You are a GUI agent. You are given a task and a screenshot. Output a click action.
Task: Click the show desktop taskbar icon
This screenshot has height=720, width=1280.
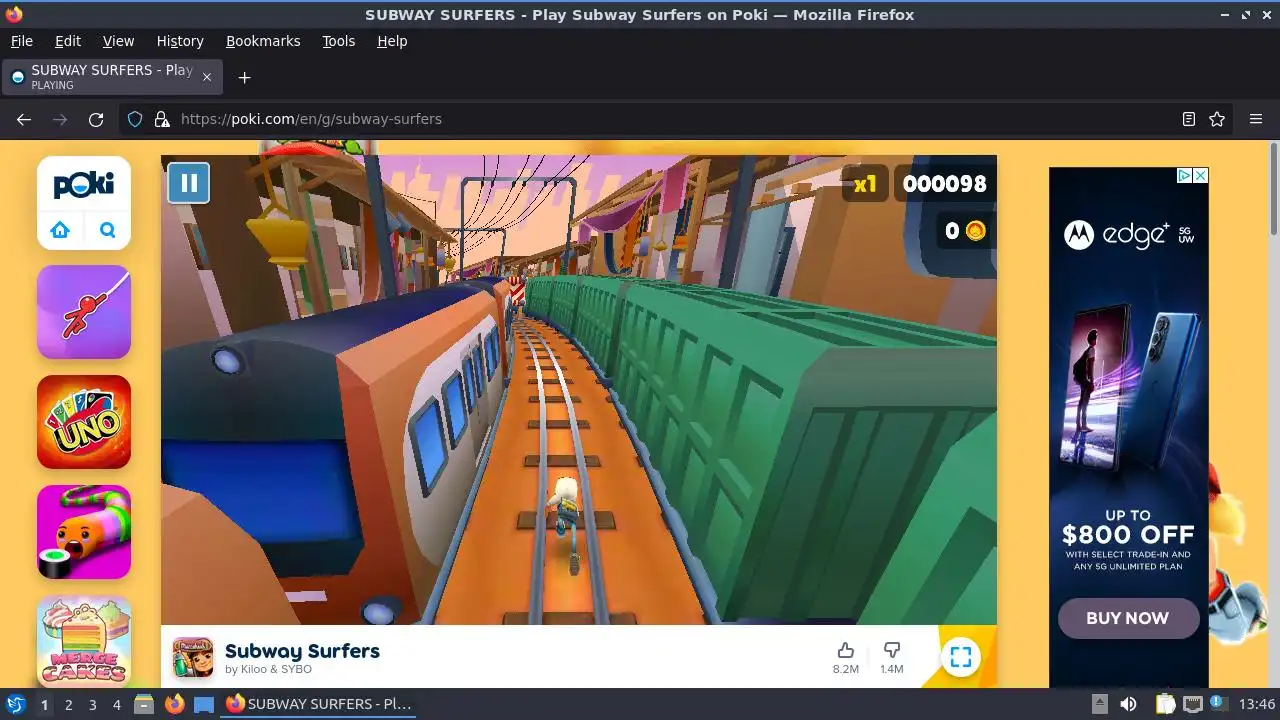[x=204, y=704]
